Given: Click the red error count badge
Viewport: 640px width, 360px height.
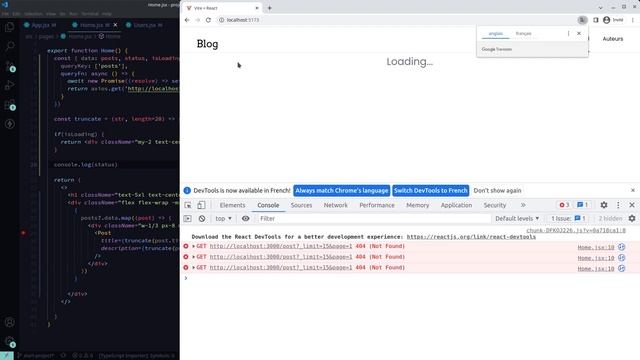Looking at the screenshot, I should pyautogui.click(x=564, y=205).
